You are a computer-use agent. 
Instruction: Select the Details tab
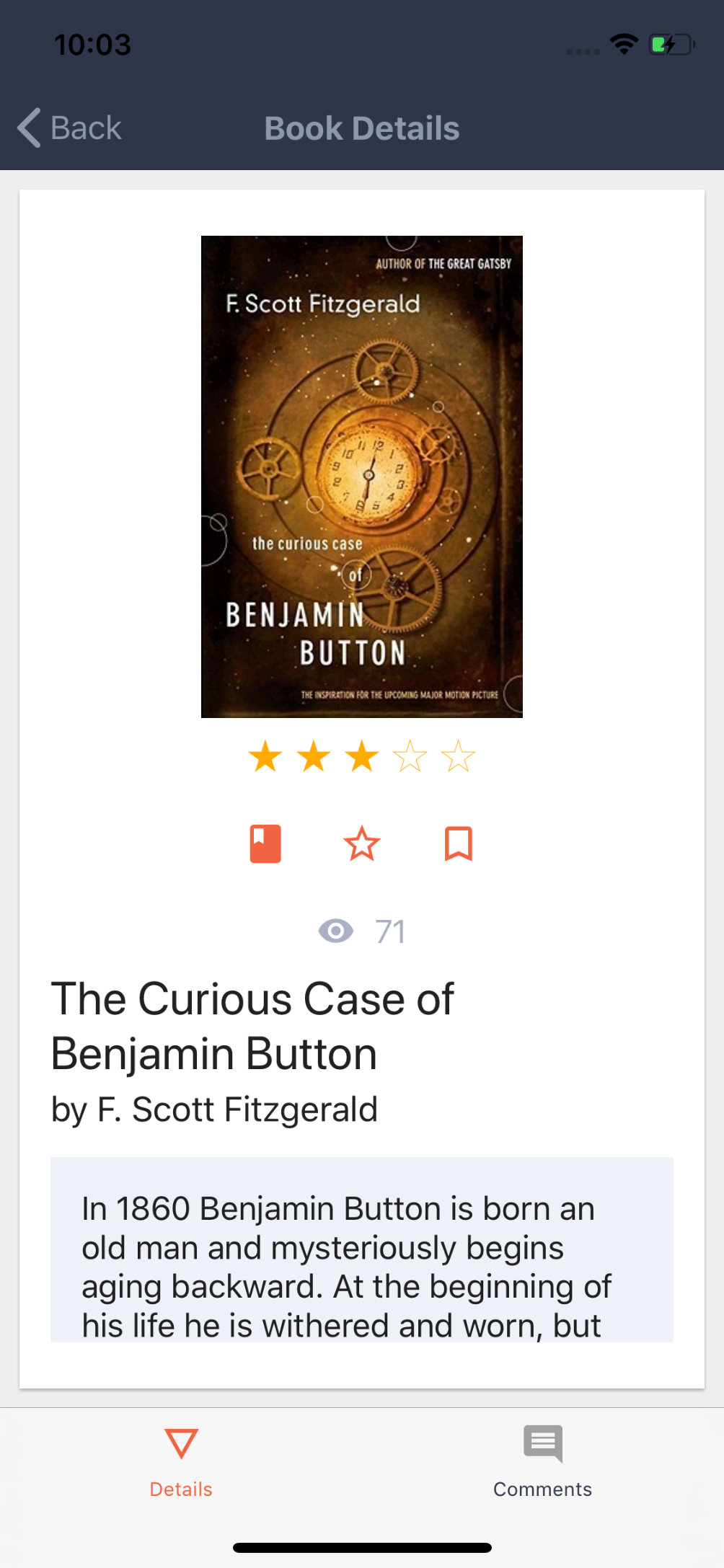181,1462
